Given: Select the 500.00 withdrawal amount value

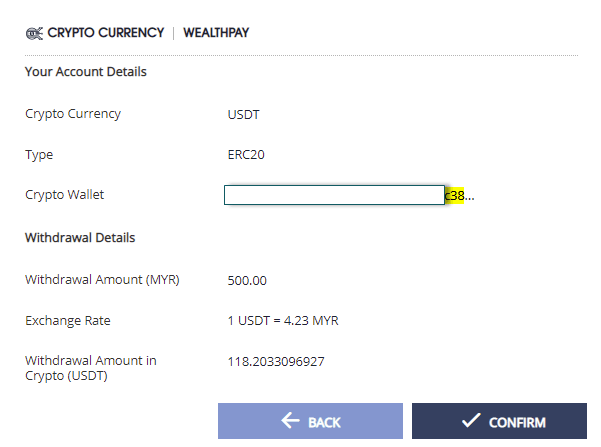Looking at the screenshot, I should pyautogui.click(x=248, y=281).
